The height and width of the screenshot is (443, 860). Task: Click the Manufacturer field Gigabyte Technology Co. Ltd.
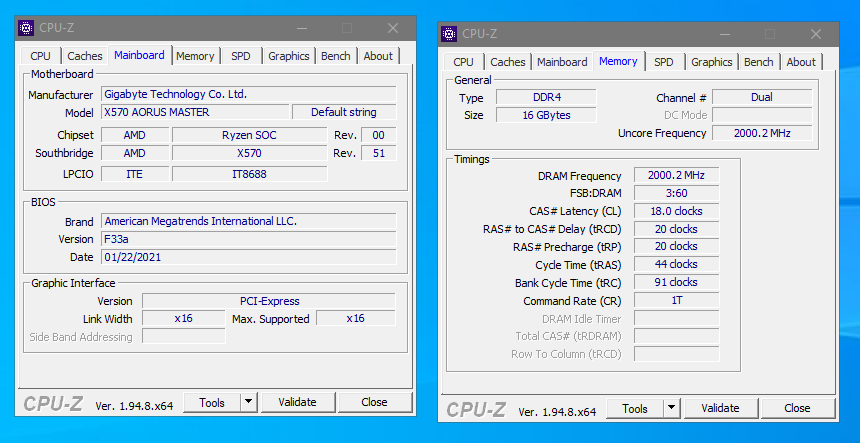tap(249, 94)
